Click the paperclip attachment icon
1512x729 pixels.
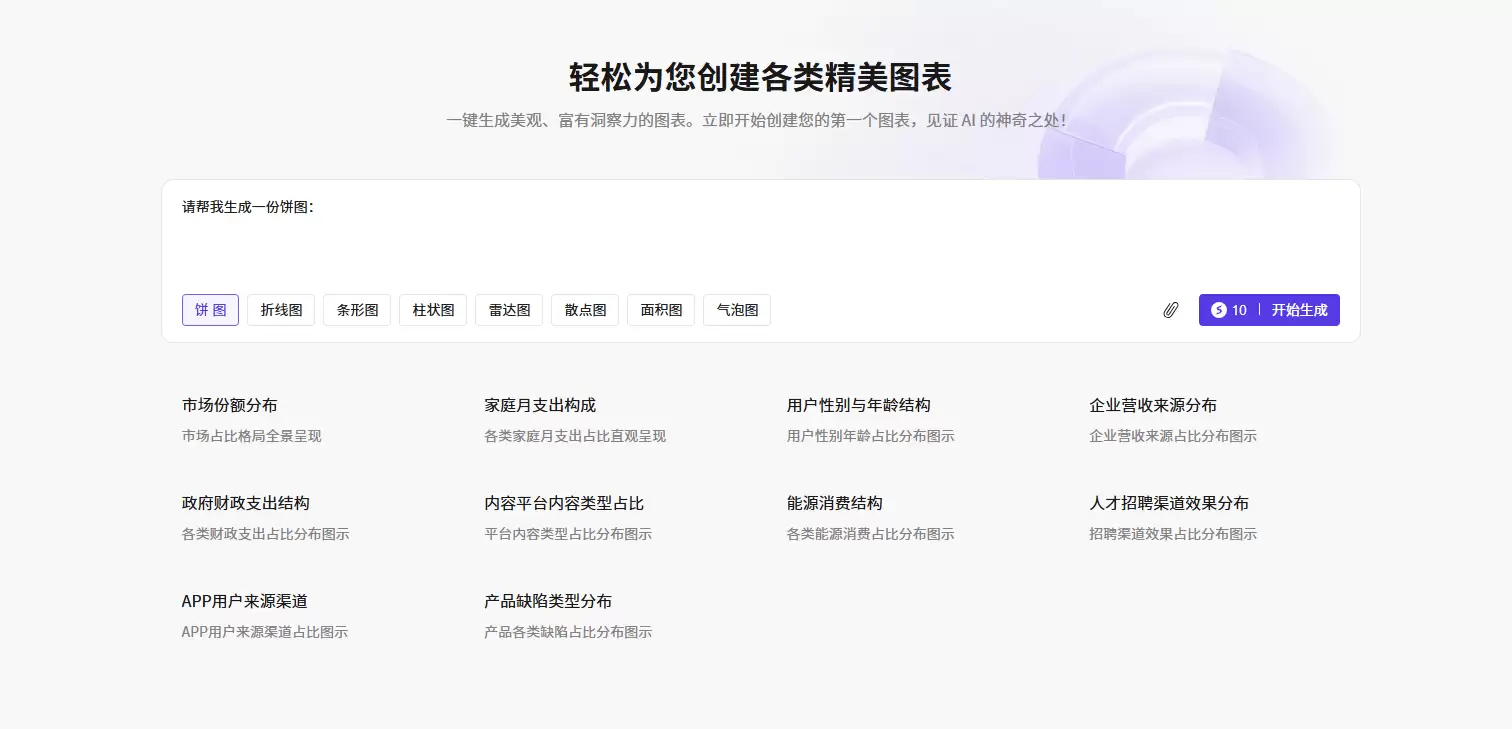pyautogui.click(x=1170, y=310)
